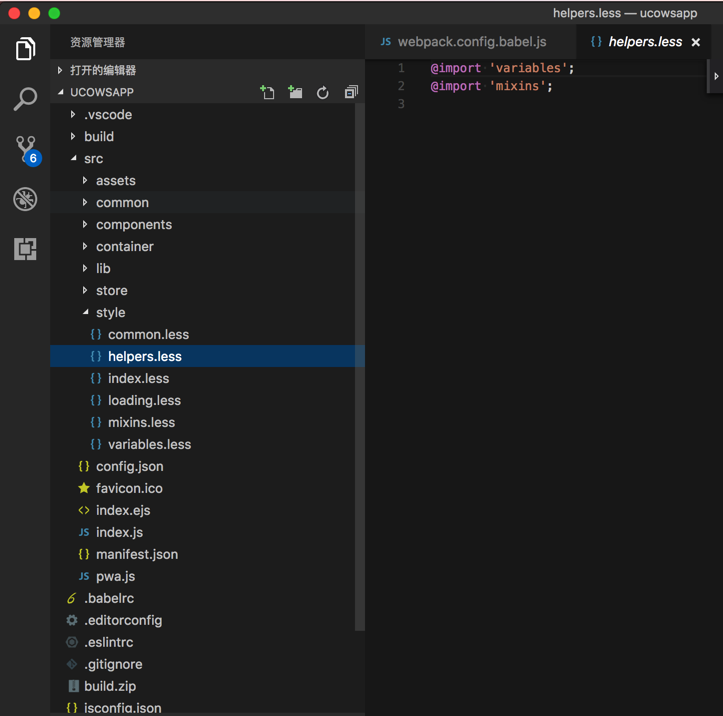This screenshot has width=723, height=716.
Task: Close the helpers.less tab
Action: coord(696,42)
